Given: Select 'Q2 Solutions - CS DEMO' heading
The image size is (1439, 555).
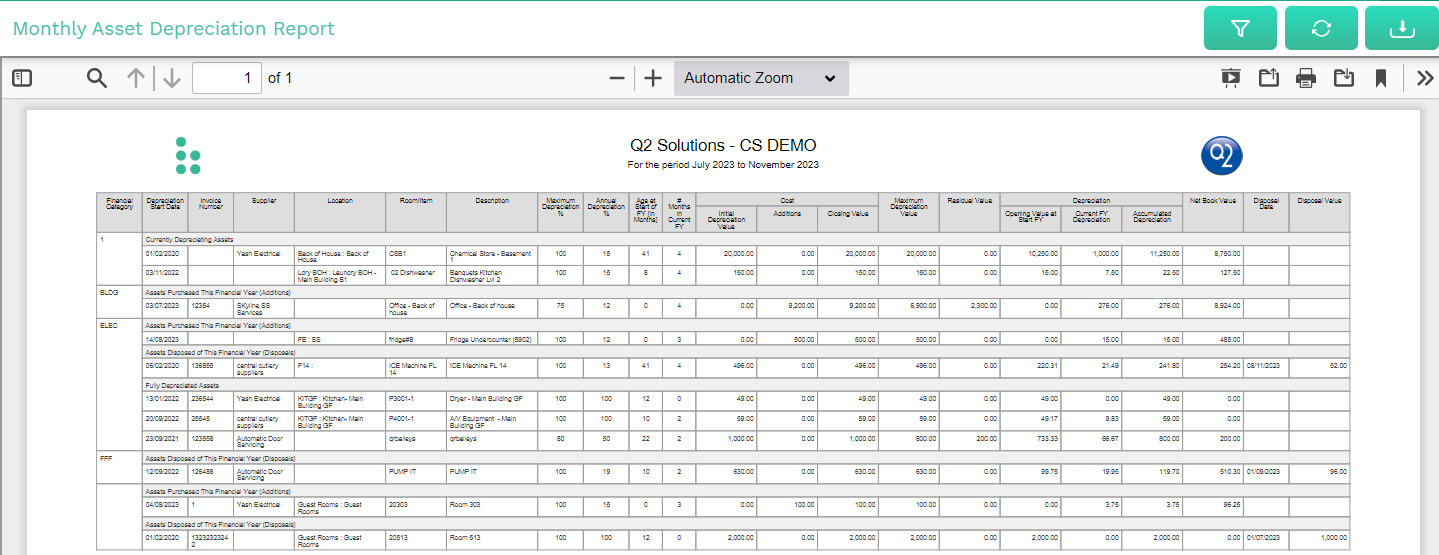Looking at the screenshot, I should click(x=723, y=145).
